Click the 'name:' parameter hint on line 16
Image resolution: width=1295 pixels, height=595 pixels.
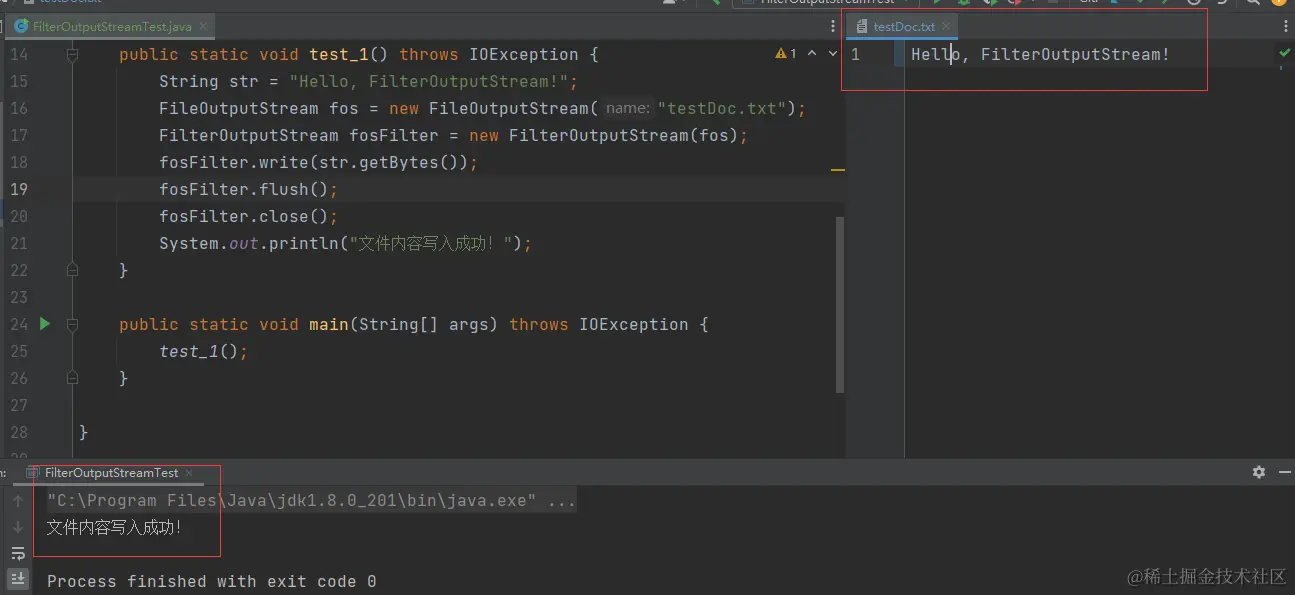628,108
